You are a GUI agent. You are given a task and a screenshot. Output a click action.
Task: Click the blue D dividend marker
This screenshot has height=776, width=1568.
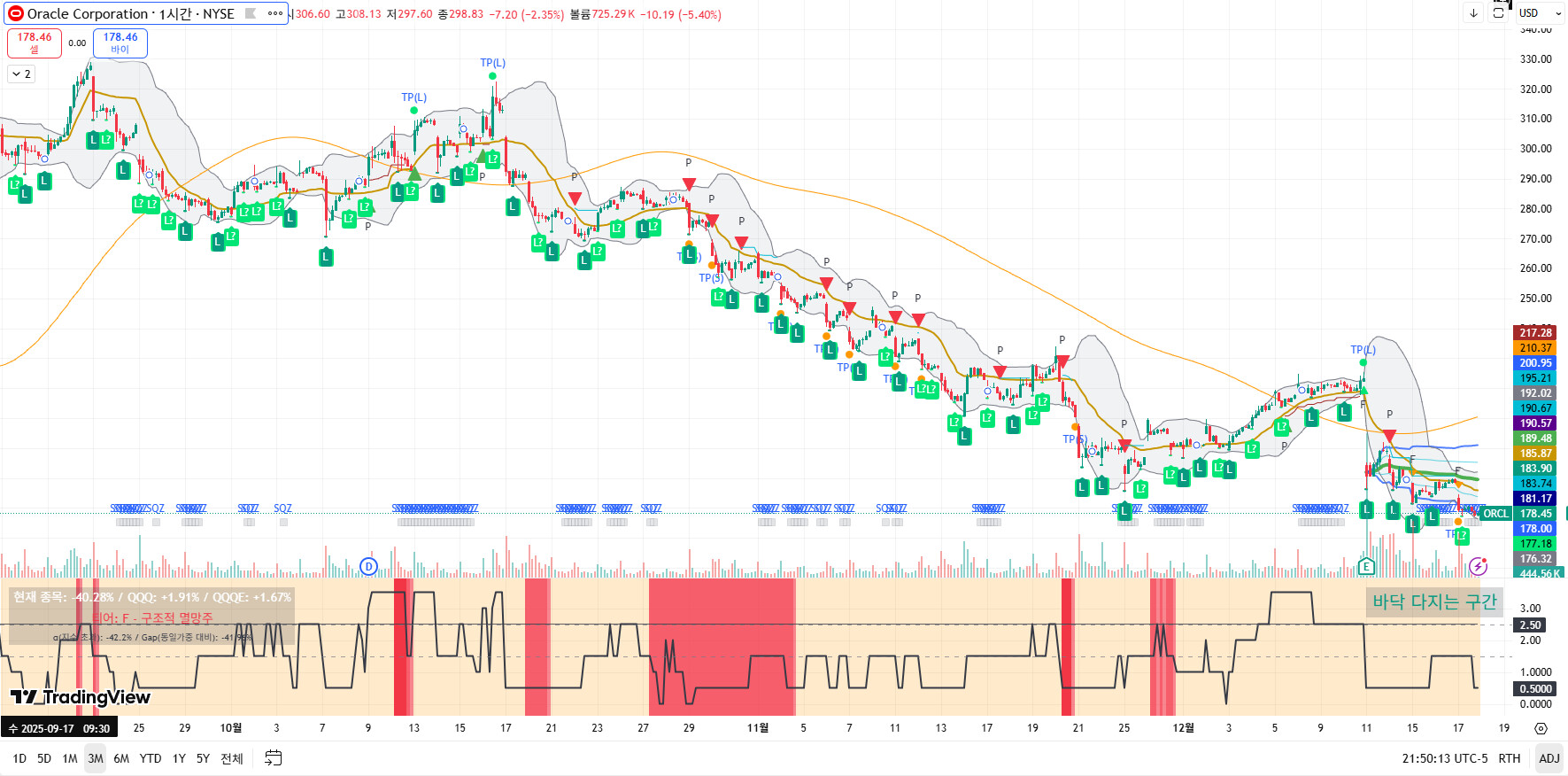[x=369, y=566]
